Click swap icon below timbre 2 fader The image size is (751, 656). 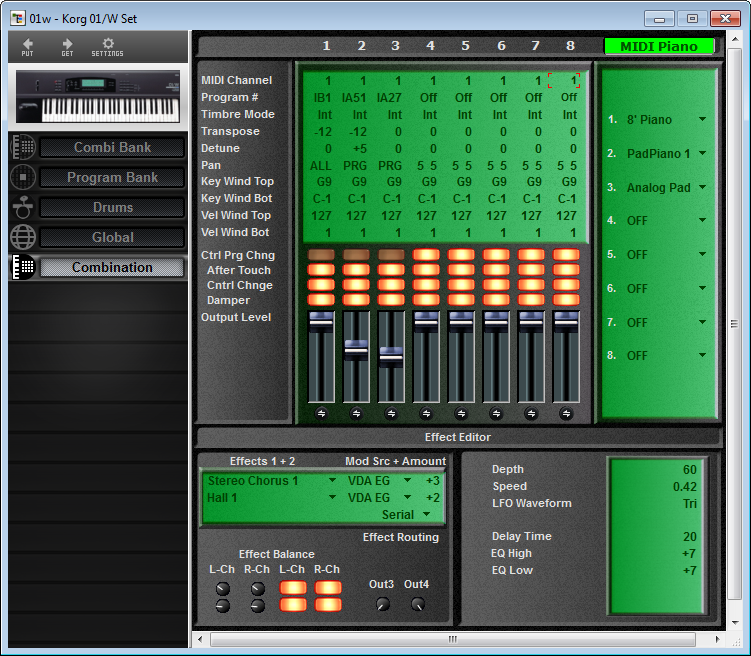coord(356,413)
